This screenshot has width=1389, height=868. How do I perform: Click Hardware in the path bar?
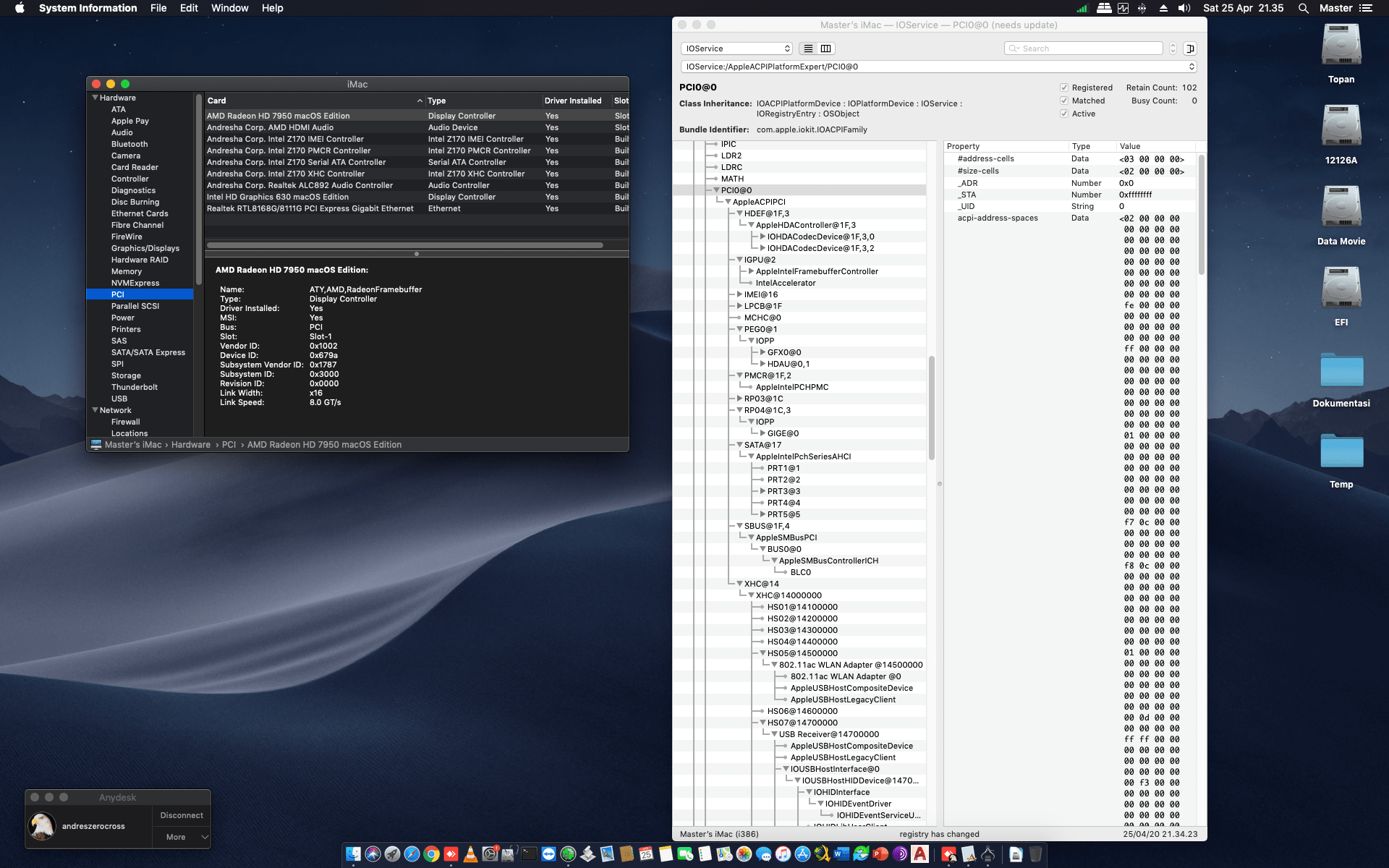tap(191, 445)
